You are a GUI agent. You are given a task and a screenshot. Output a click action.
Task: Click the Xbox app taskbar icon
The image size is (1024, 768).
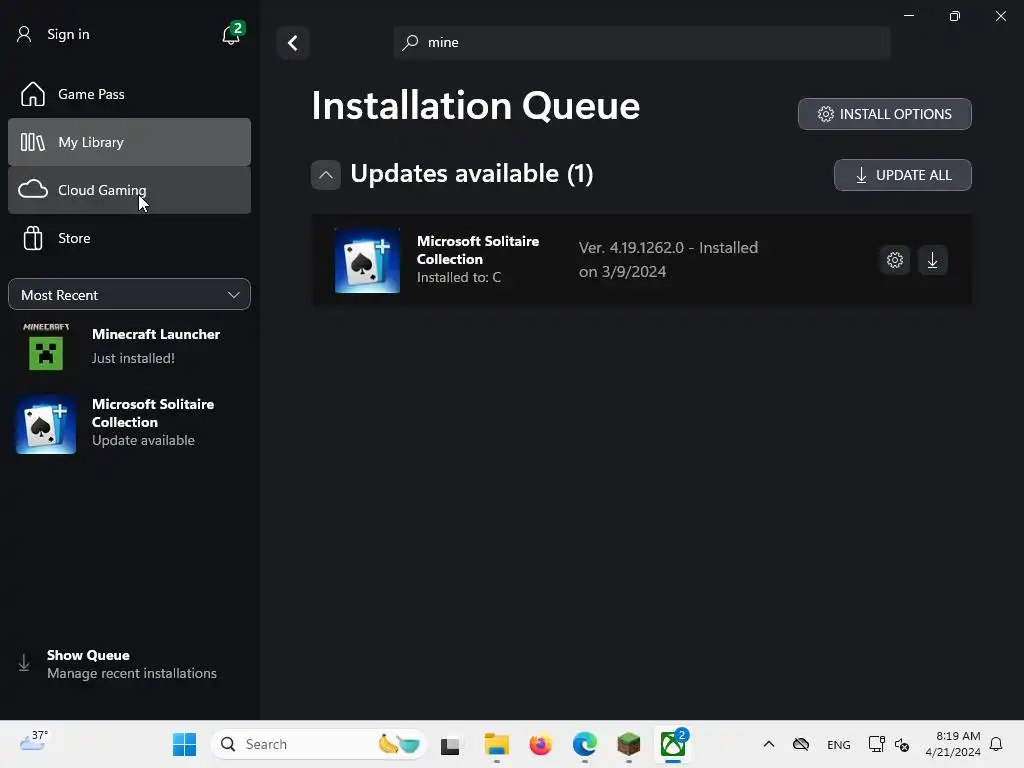pos(673,744)
